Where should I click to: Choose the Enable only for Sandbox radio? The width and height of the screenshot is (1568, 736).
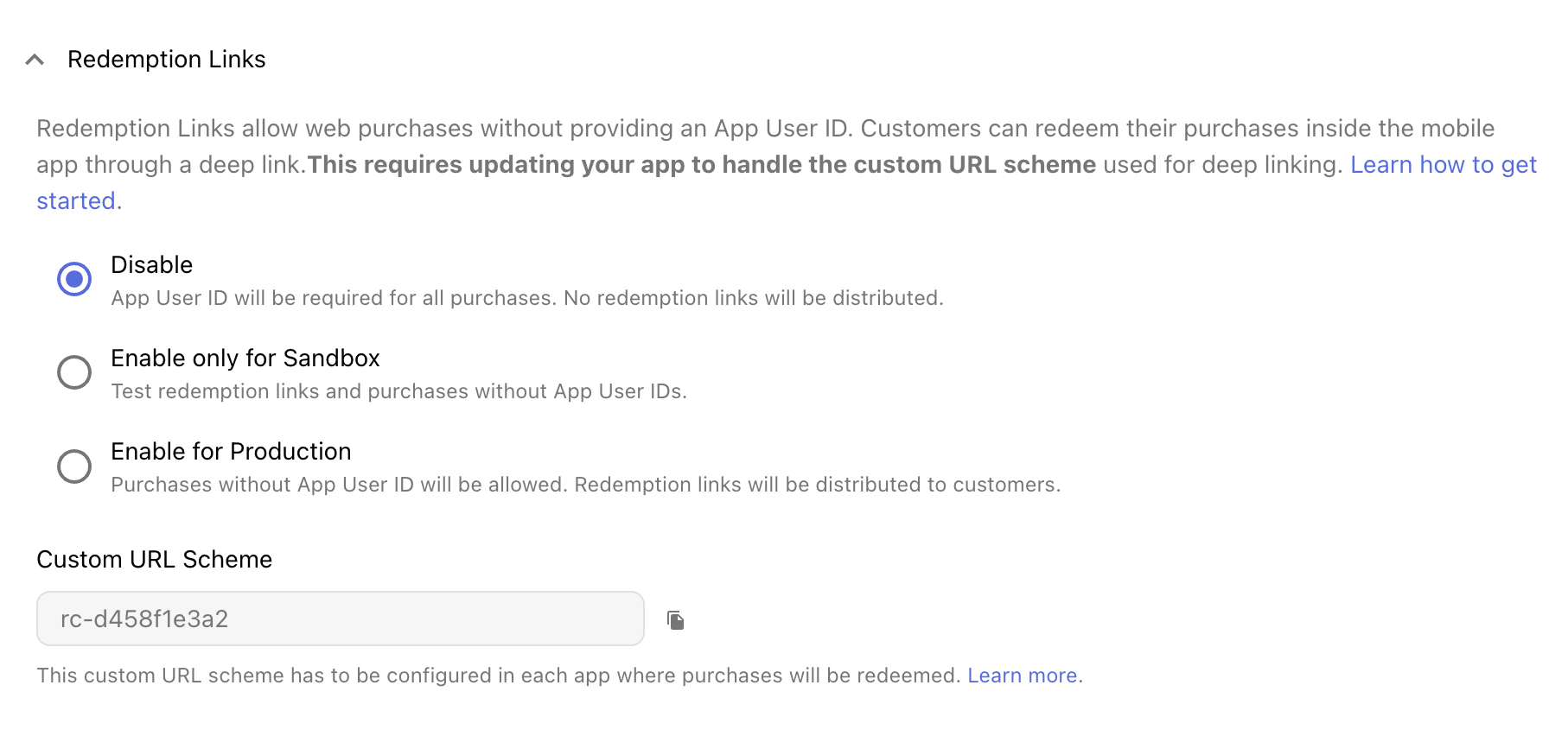74,372
